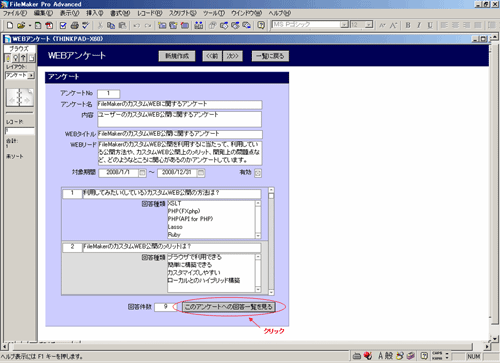
Task: Click the Copy toolbar icon
Action: [111, 25]
